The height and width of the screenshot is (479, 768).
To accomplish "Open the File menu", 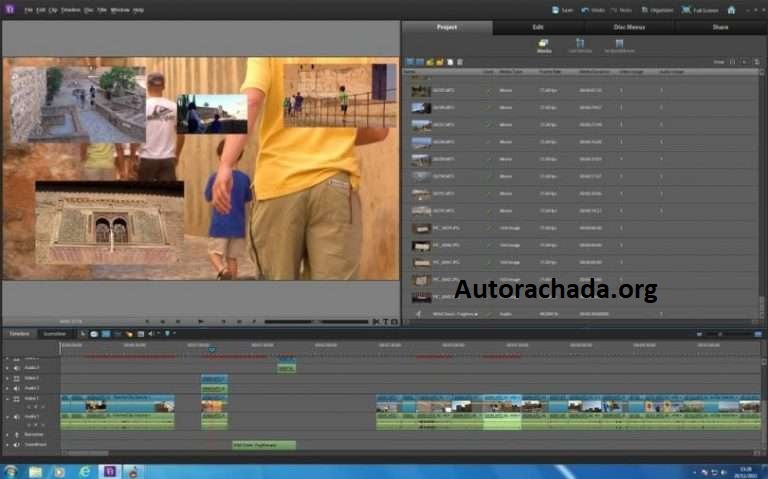I will coord(29,10).
